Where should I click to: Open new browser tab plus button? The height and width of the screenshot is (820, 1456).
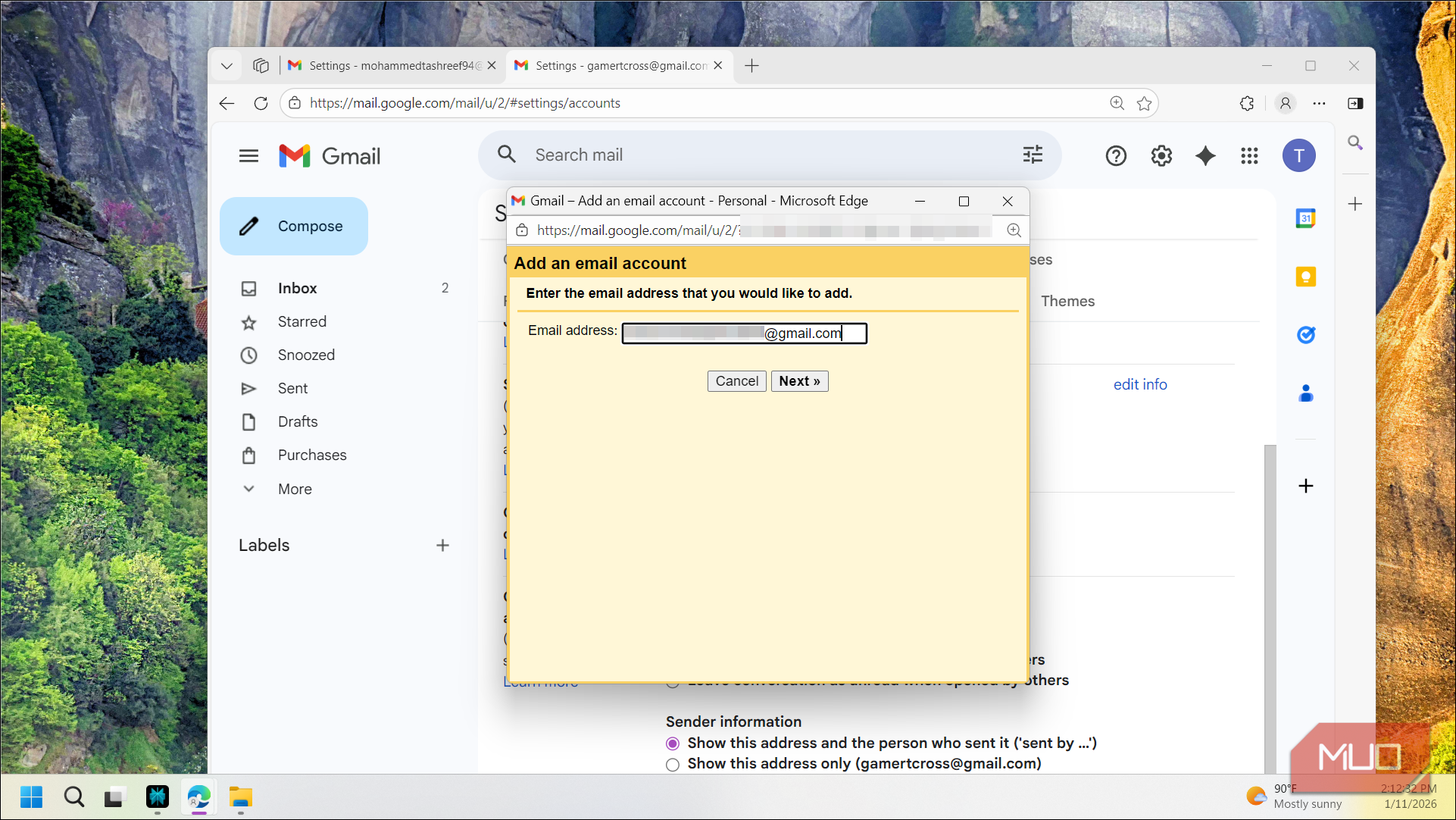click(x=751, y=66)
